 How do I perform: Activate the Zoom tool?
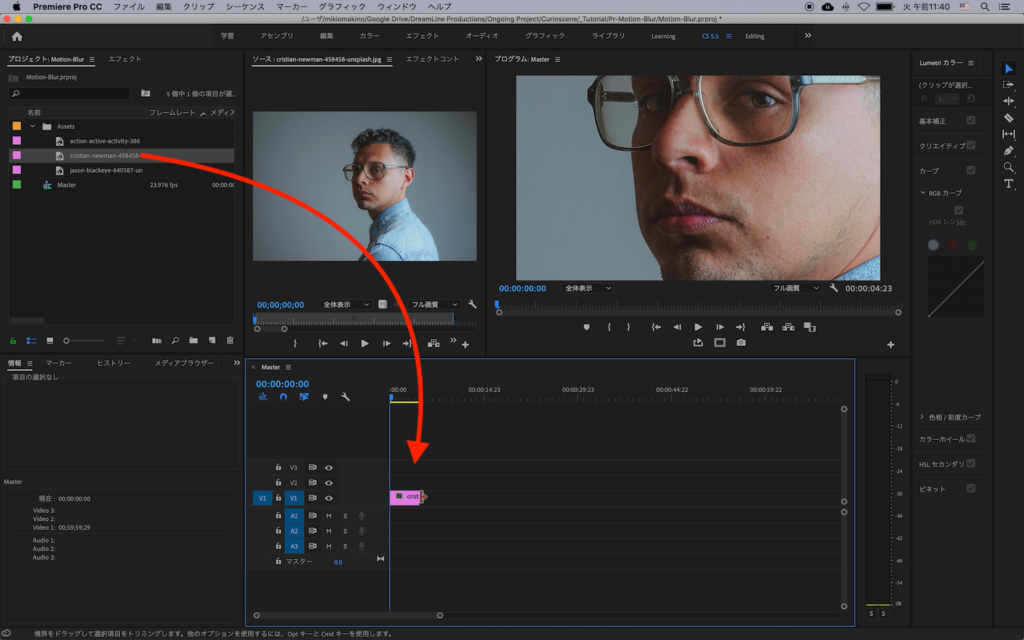click(x=1008, y=167)
